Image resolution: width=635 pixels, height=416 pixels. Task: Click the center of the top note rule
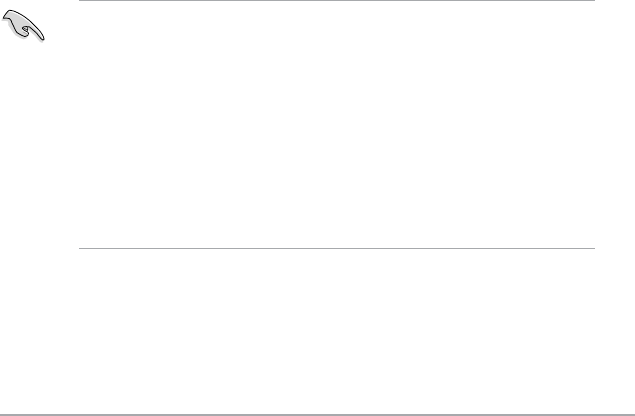click(x=336, y=2)
